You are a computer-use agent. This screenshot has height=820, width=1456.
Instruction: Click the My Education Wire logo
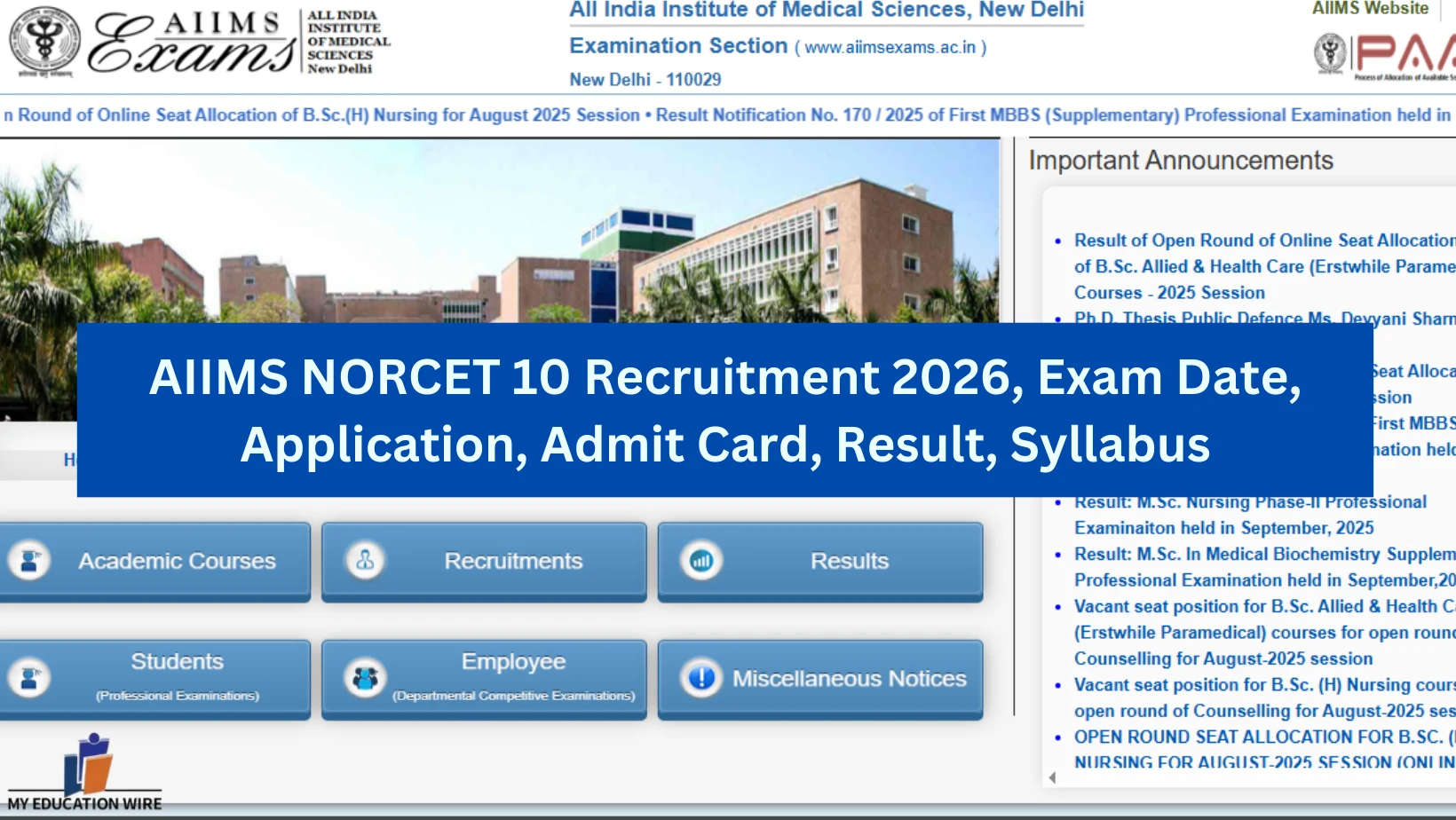coord(85,772)
